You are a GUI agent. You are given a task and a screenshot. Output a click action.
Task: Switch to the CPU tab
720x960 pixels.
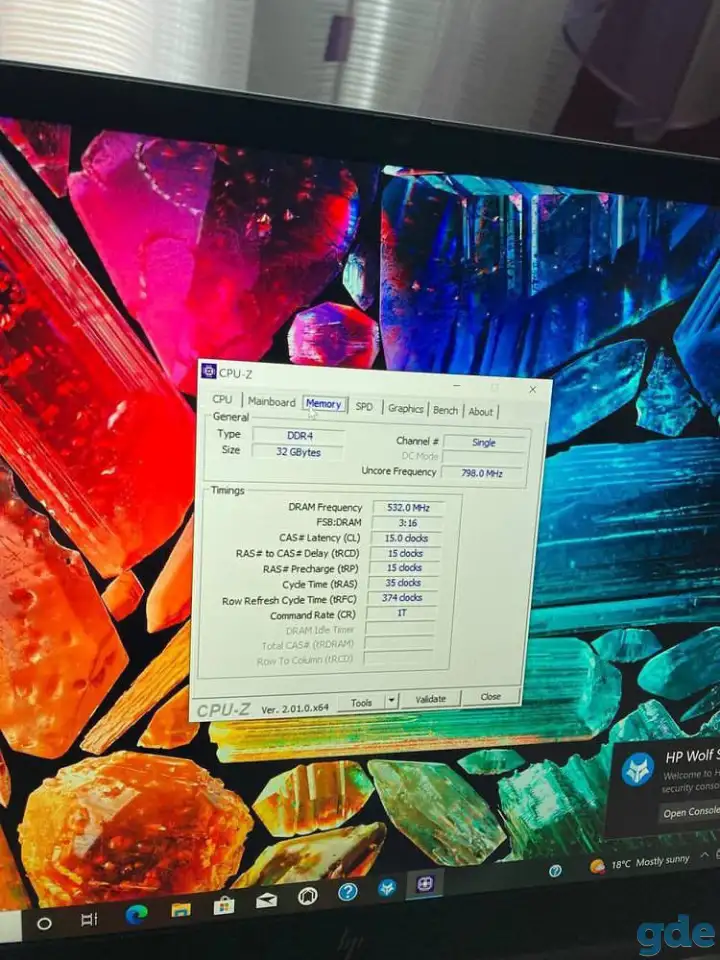tap(222, 399)
